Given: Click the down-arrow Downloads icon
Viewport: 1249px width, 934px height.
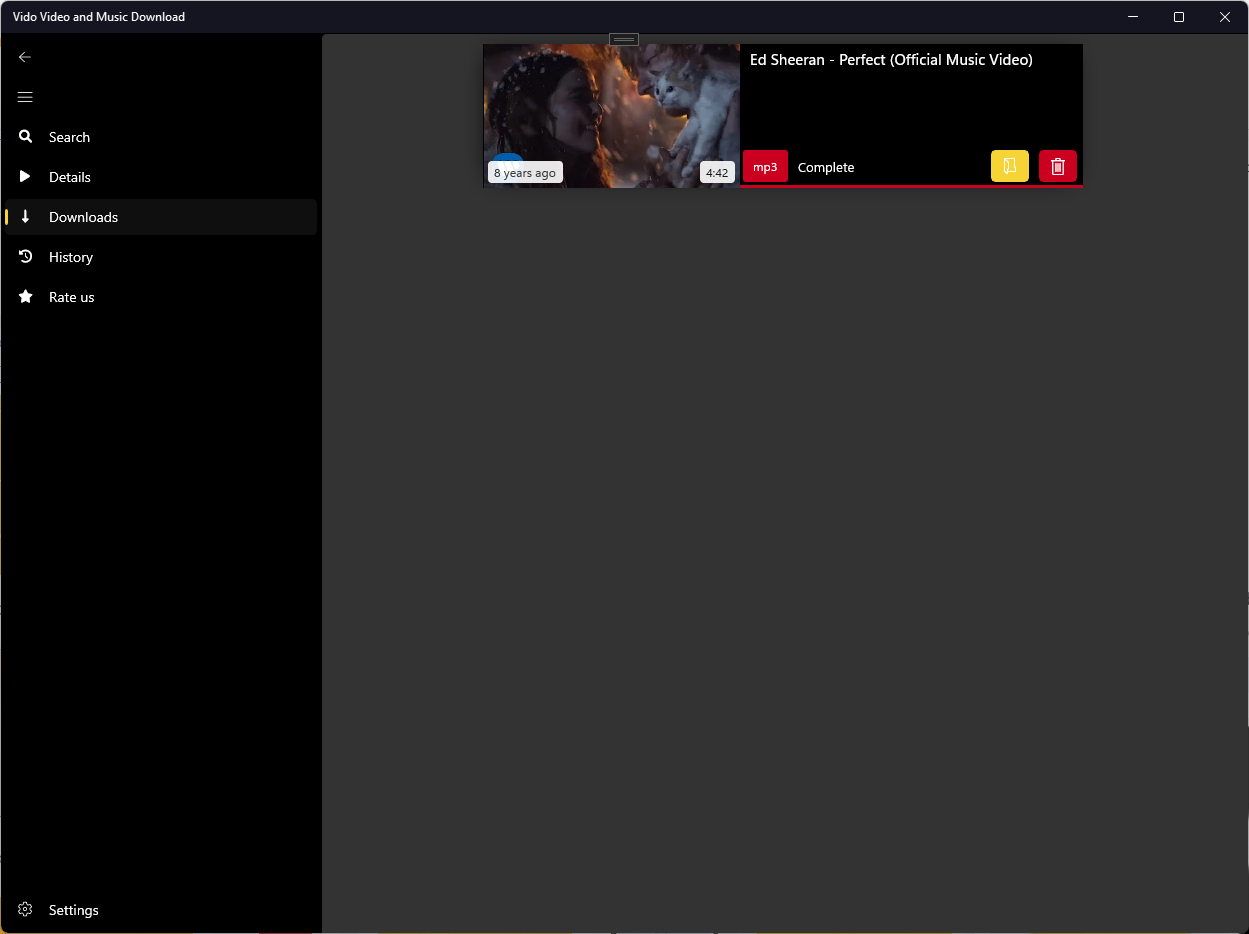Looking at the screenshot, I should (26, 217).
